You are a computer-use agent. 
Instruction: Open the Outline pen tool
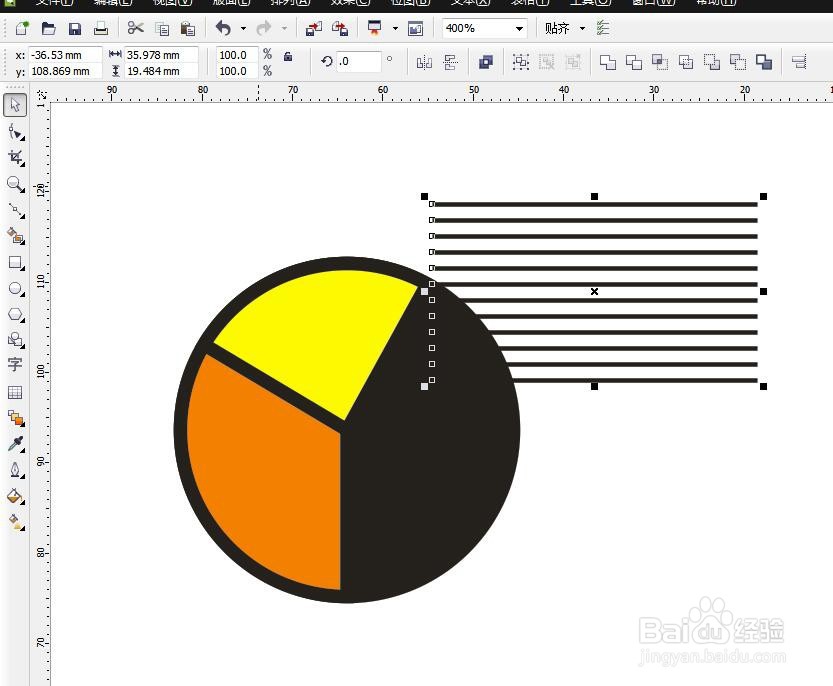click(x=15, y=470)
